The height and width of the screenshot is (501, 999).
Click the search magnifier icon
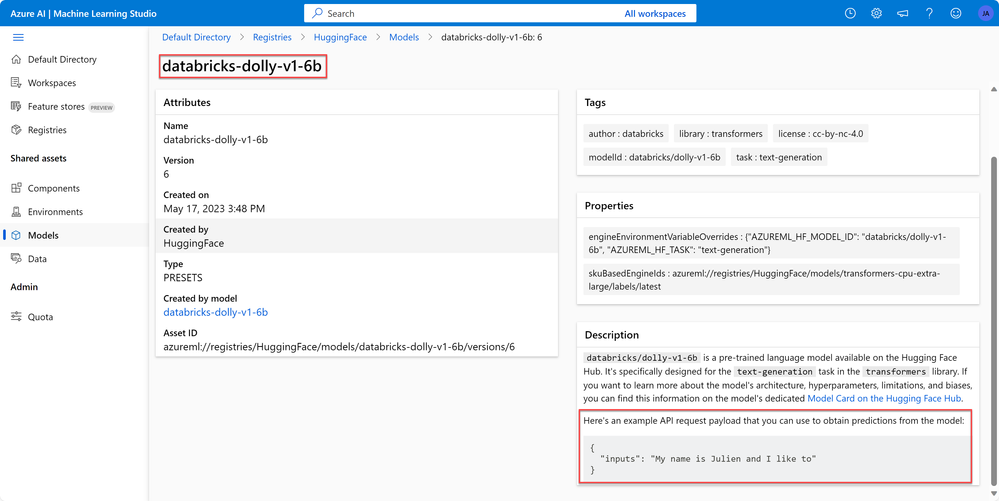click(x=317, y=13)
